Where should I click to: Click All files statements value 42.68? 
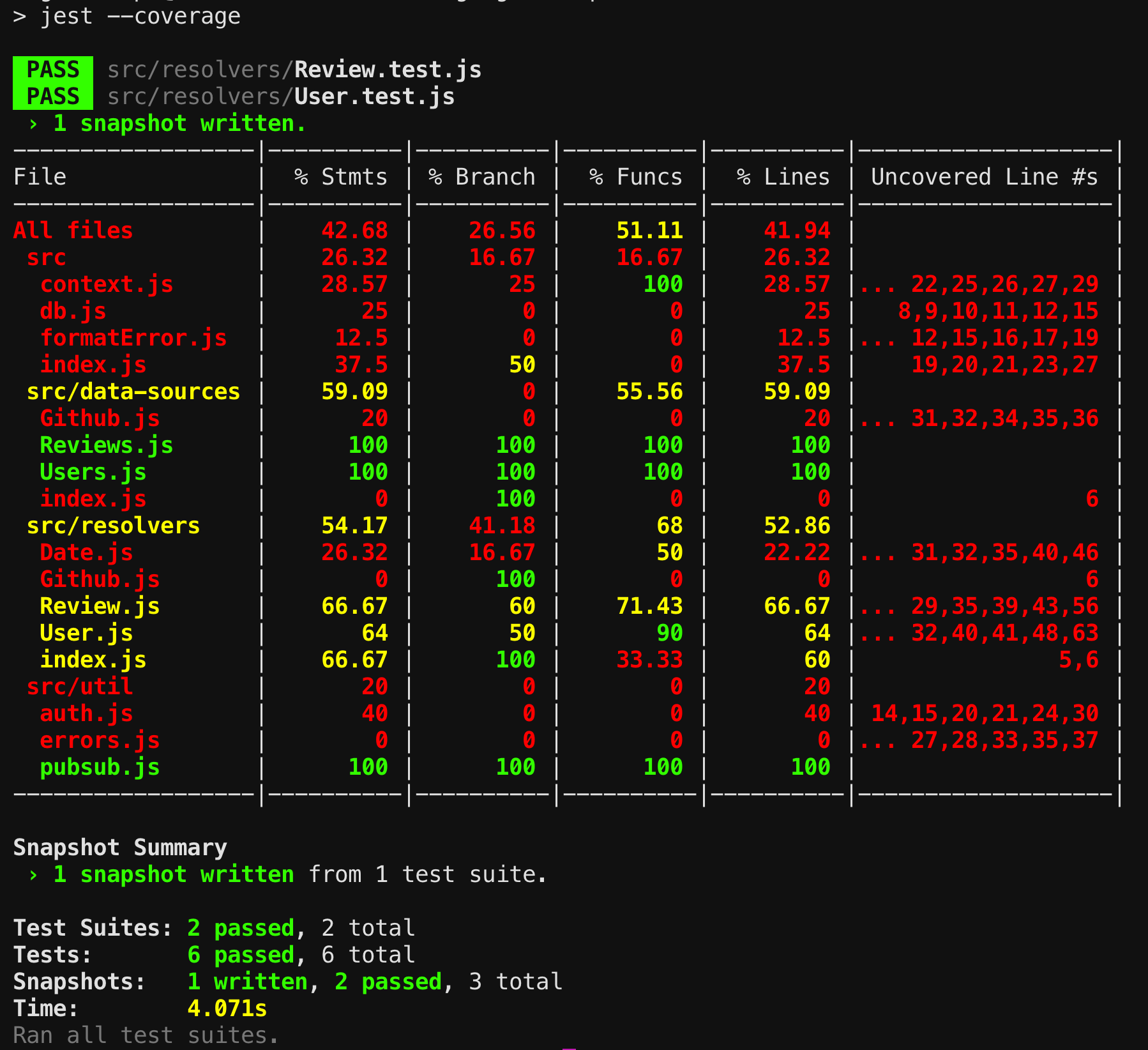pos(354,231)
